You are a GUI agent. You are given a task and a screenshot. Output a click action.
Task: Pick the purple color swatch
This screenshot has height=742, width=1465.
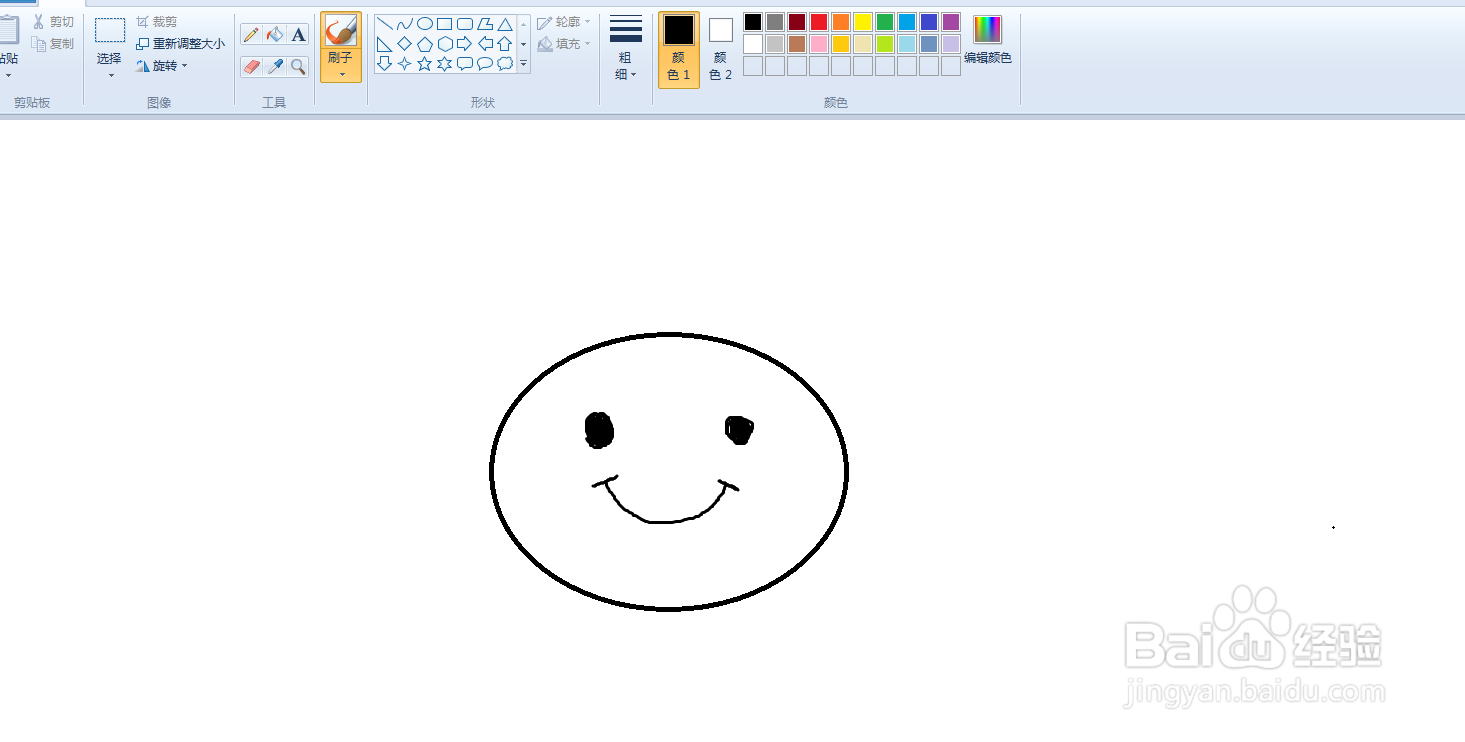951,22
